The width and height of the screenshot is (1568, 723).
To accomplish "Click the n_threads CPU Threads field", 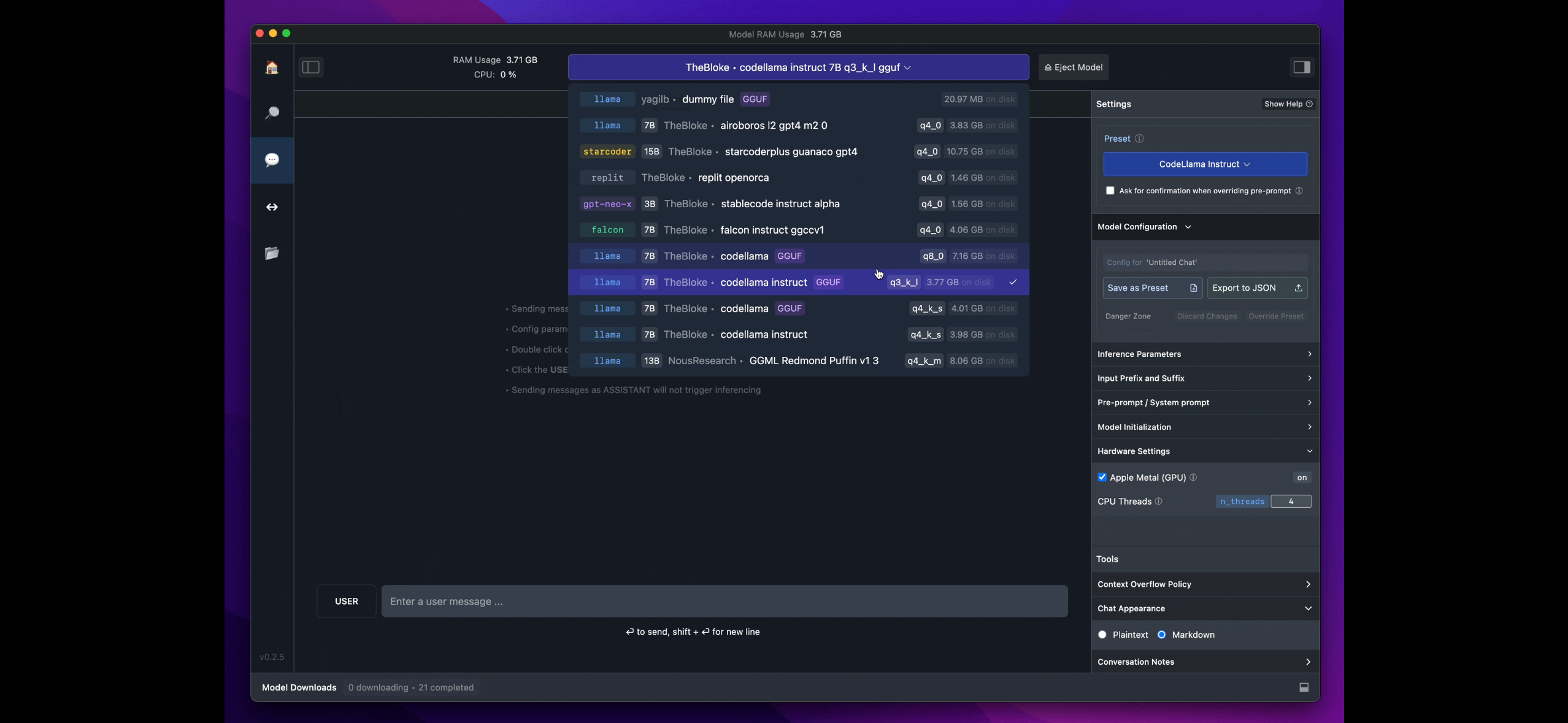I will coord(1290,502).
